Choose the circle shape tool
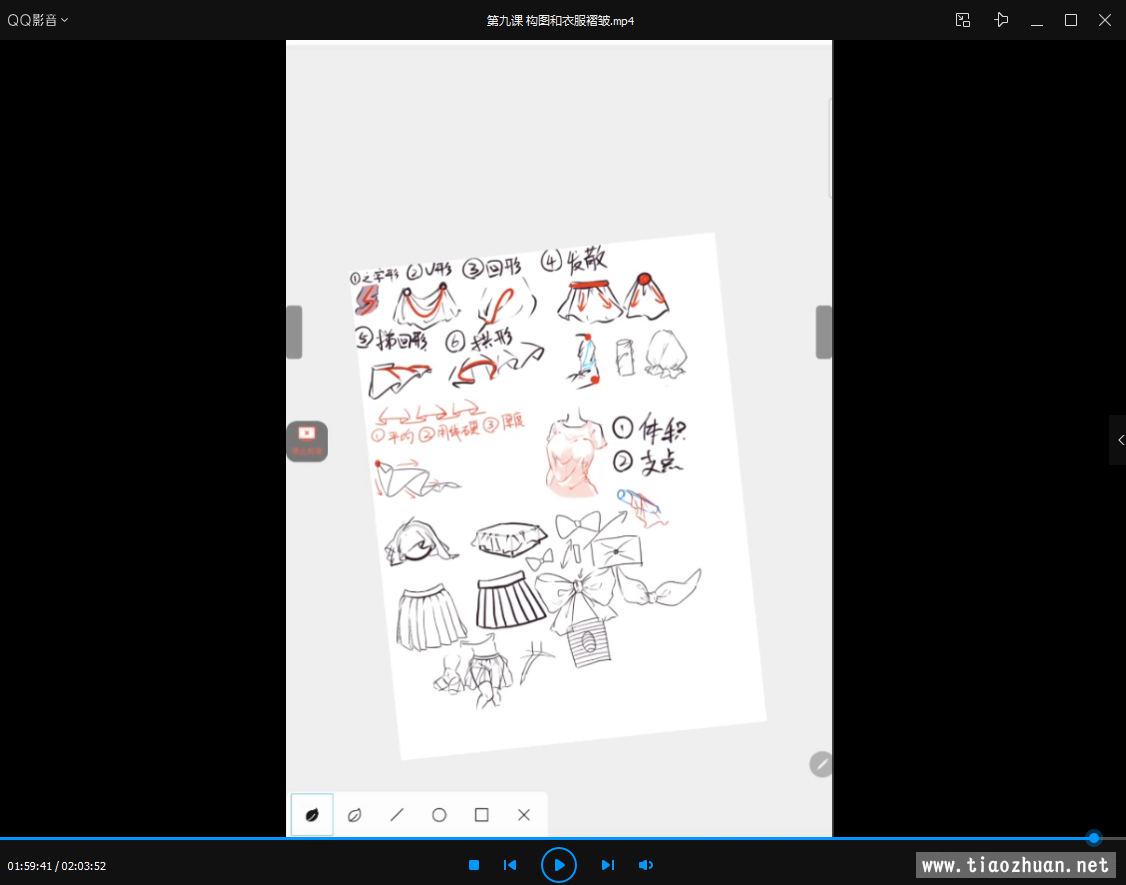The image size is (1126, 885). click(439, 815)
